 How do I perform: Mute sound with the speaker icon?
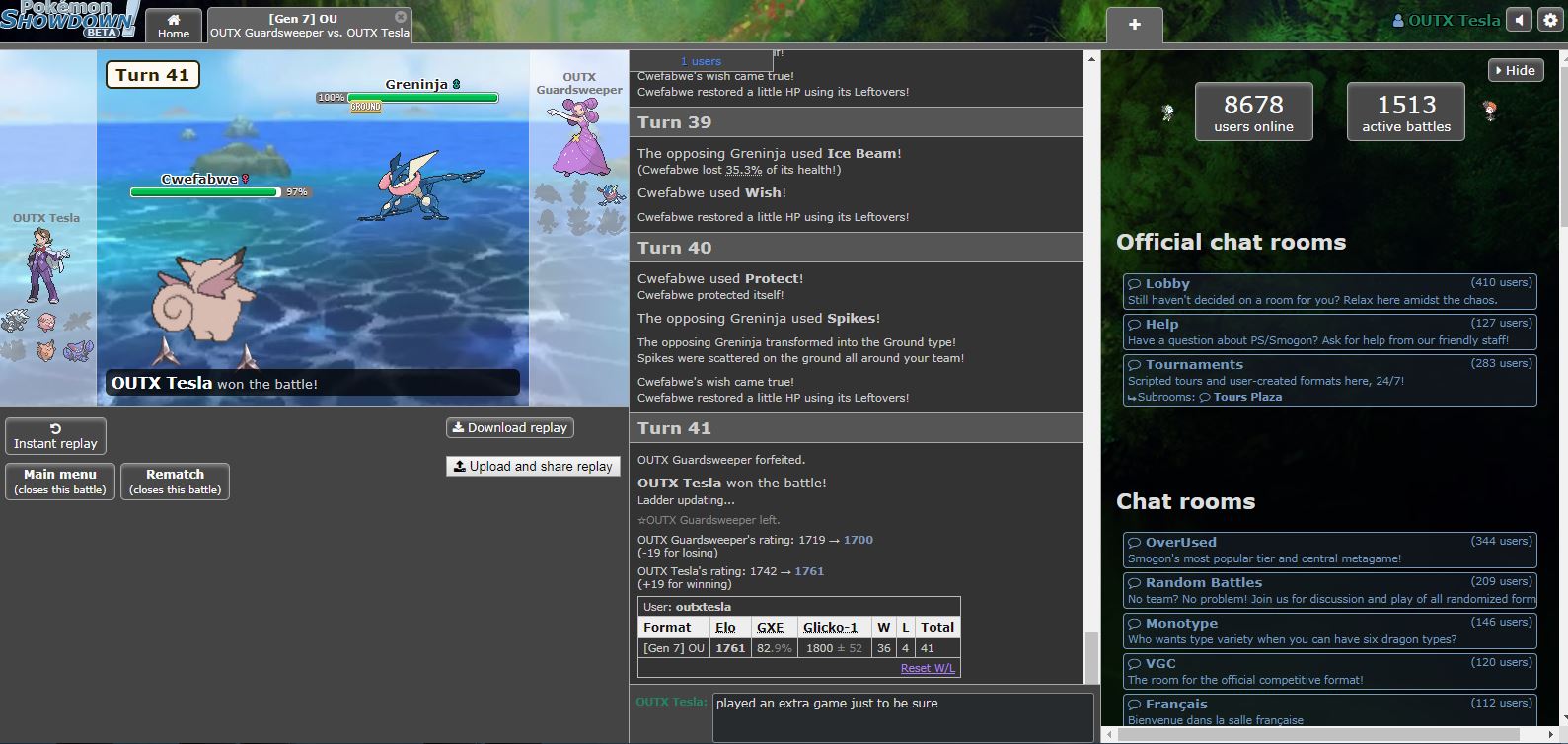(1520, 20)
